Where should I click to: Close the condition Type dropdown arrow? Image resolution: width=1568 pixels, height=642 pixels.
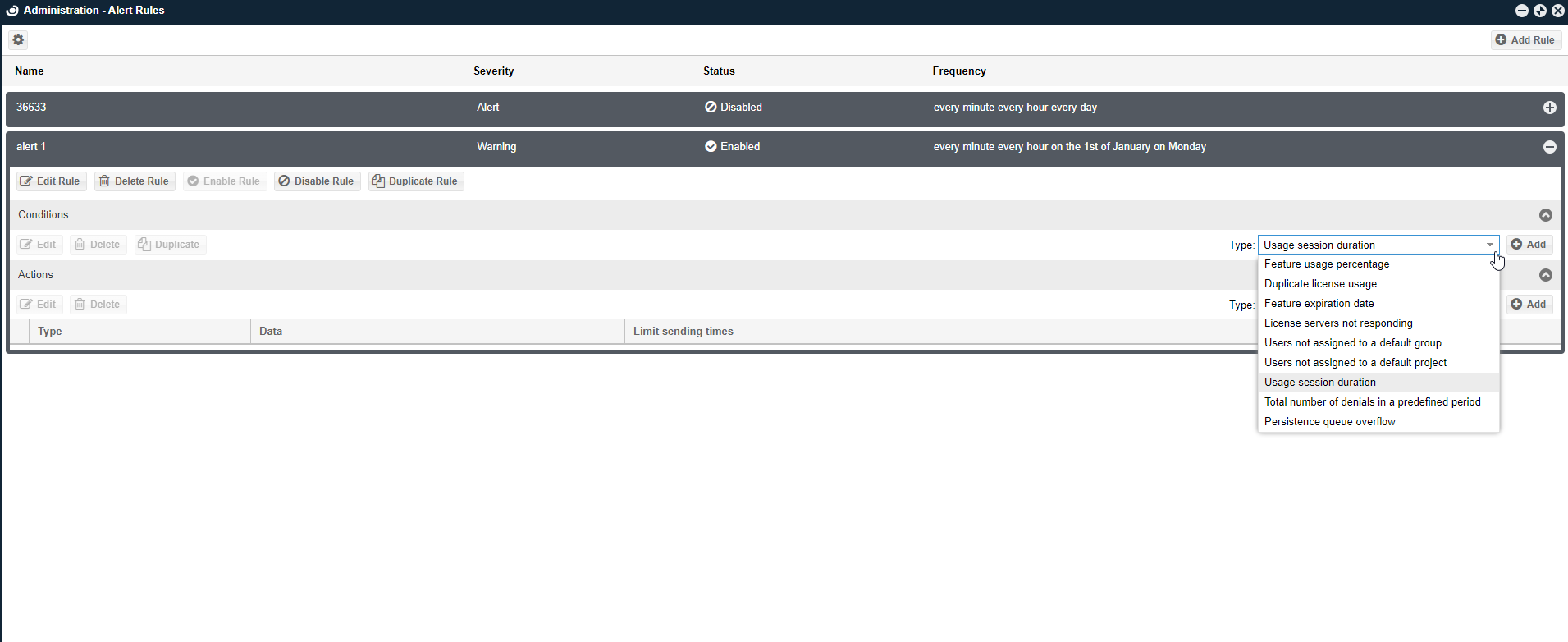tap(1489, 245)
